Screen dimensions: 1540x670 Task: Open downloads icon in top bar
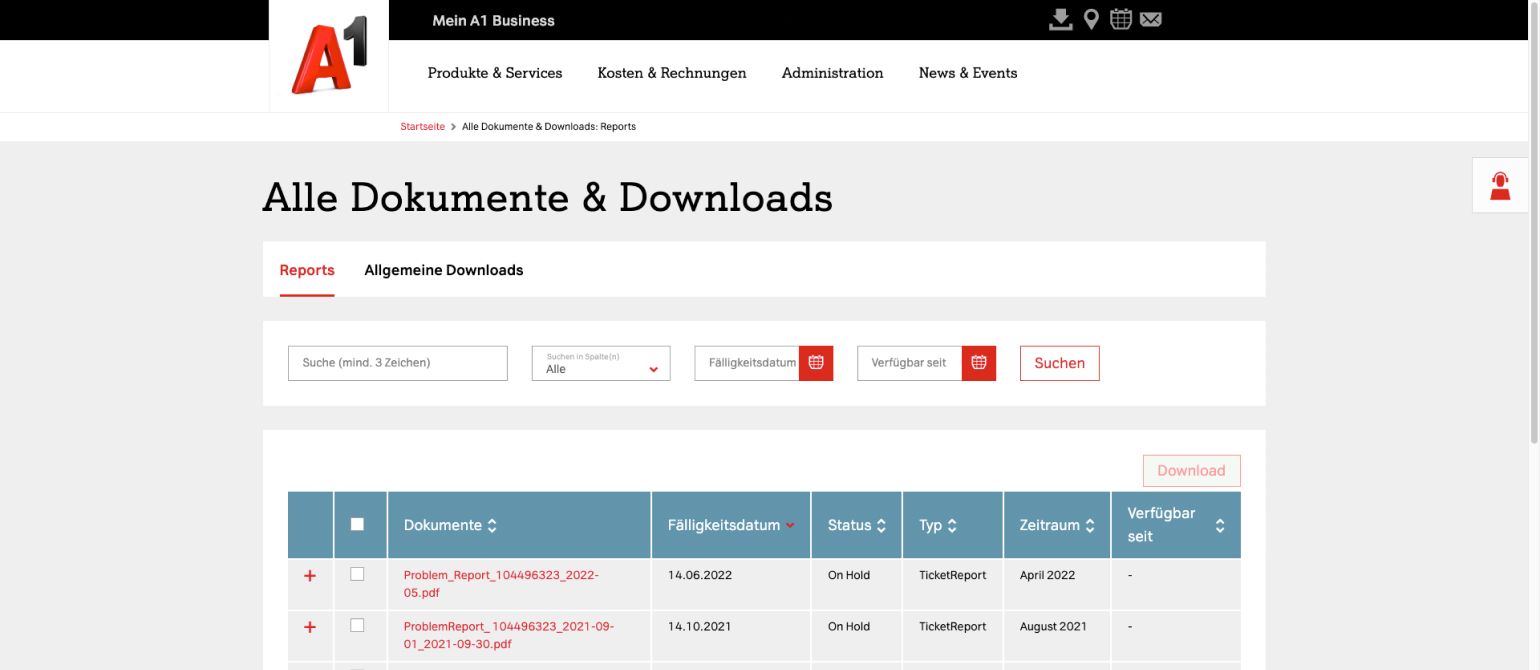(1060, 20)
